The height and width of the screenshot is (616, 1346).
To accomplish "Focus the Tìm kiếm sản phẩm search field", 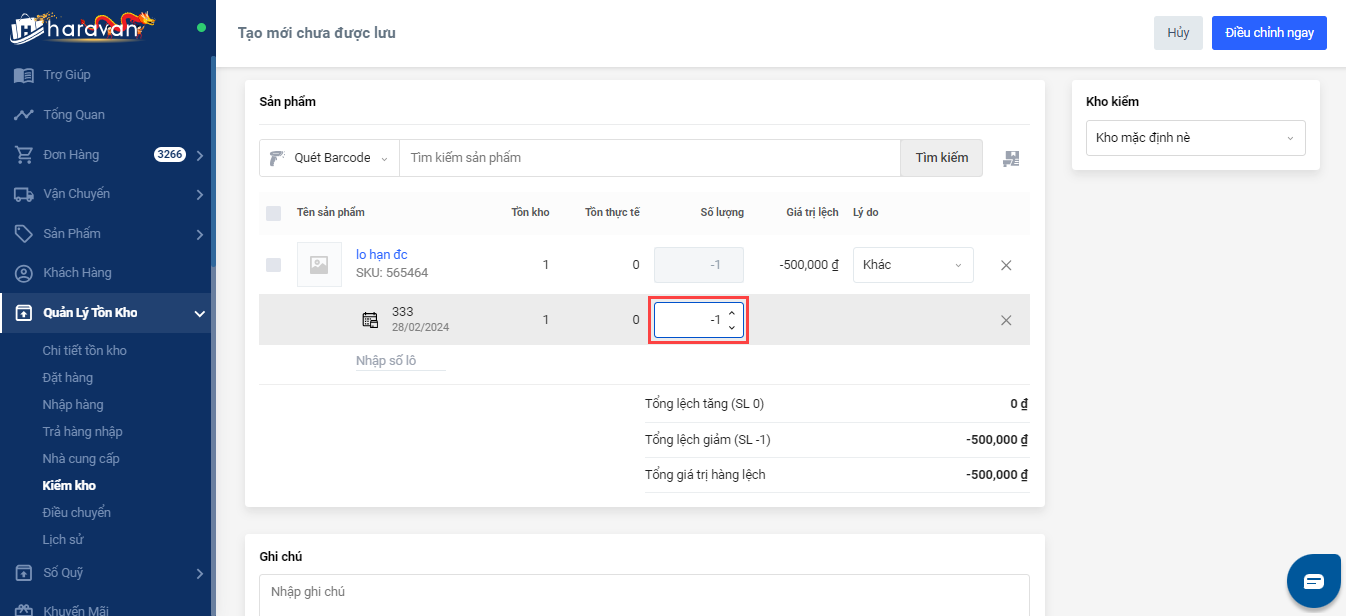I will [x=650, y=158].
